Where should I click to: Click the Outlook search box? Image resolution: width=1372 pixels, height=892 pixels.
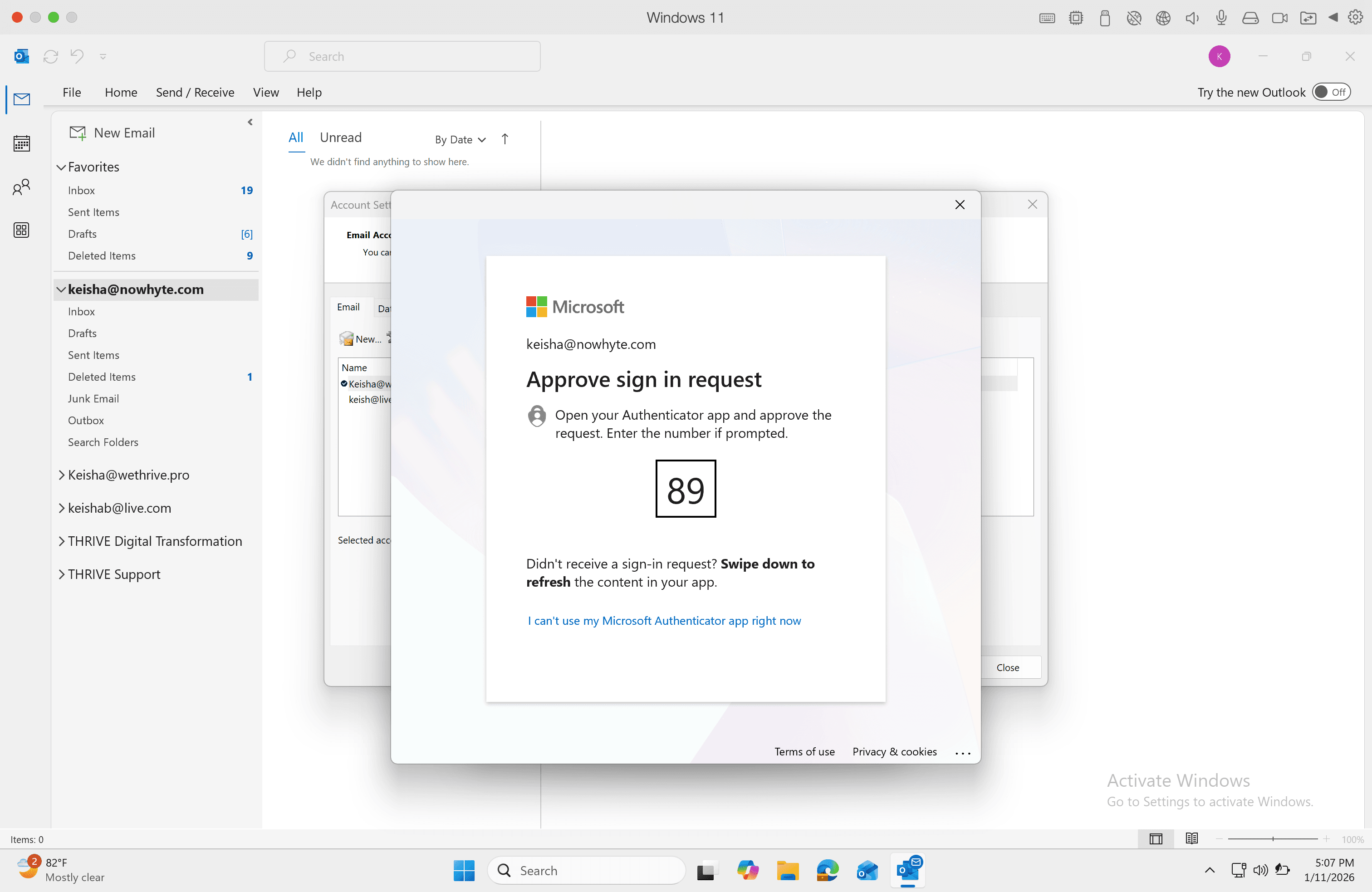pos(402,57)
